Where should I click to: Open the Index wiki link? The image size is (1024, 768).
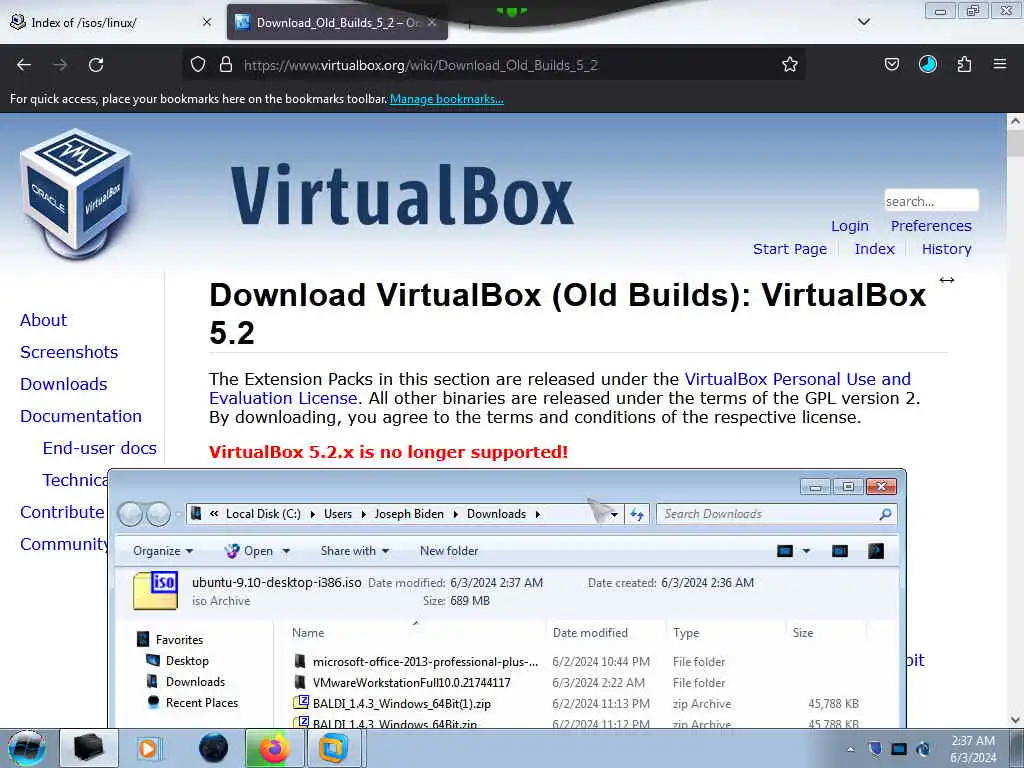click(874, 249)
